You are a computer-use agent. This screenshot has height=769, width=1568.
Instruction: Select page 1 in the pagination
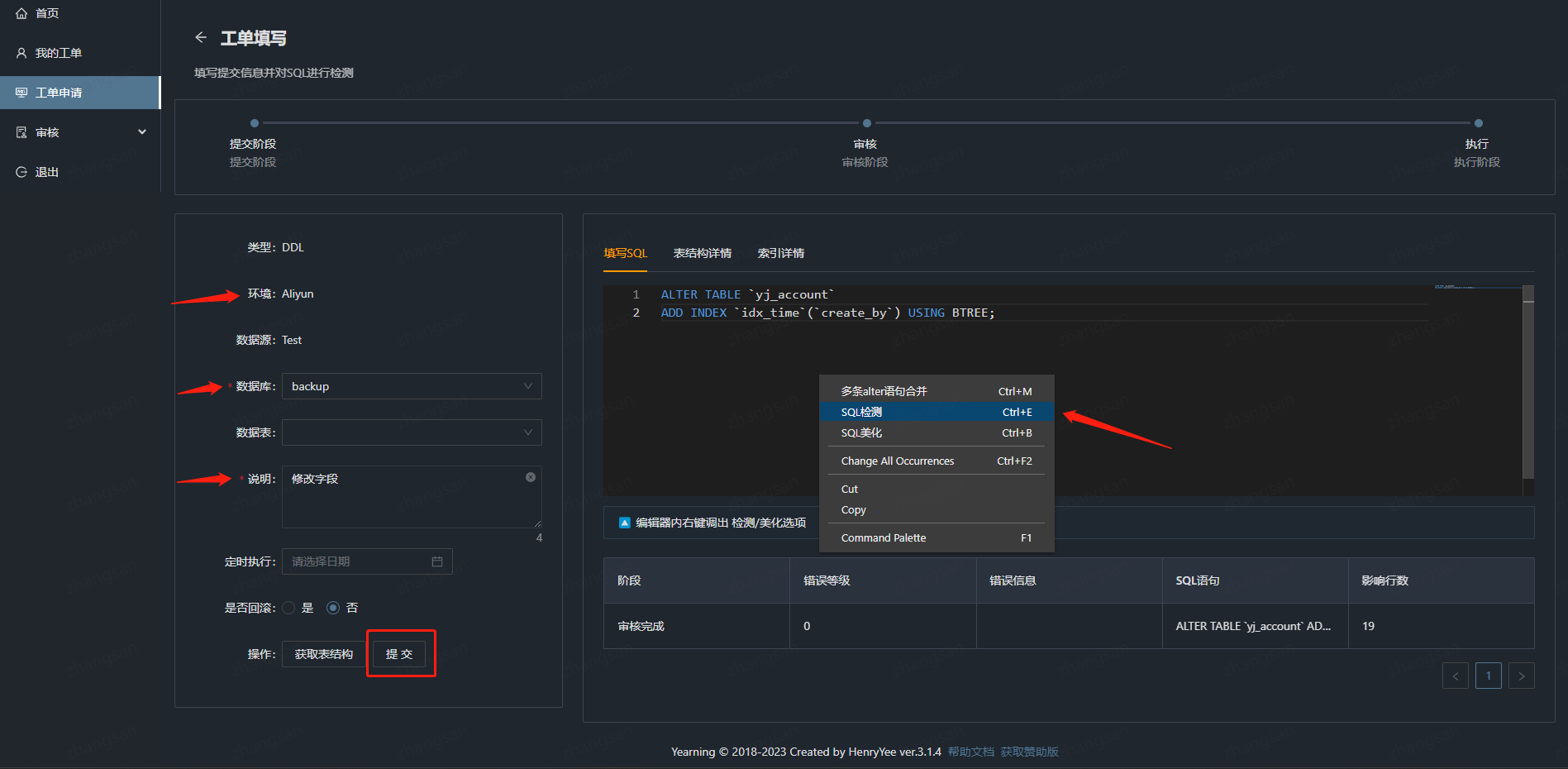click(x=1489, y=676)
